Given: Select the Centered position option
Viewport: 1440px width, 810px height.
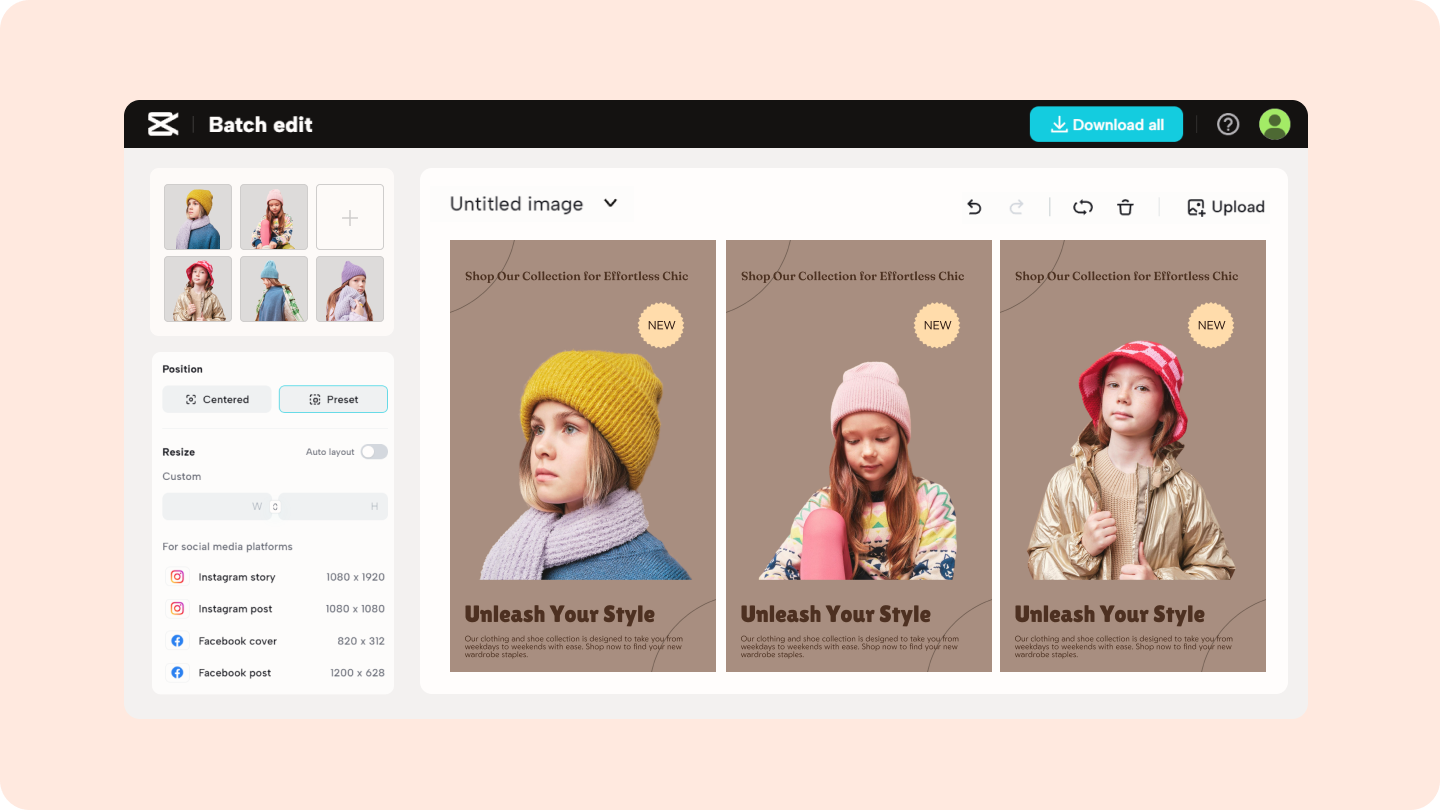Looking at the screenshot, I should coord(217,399).
